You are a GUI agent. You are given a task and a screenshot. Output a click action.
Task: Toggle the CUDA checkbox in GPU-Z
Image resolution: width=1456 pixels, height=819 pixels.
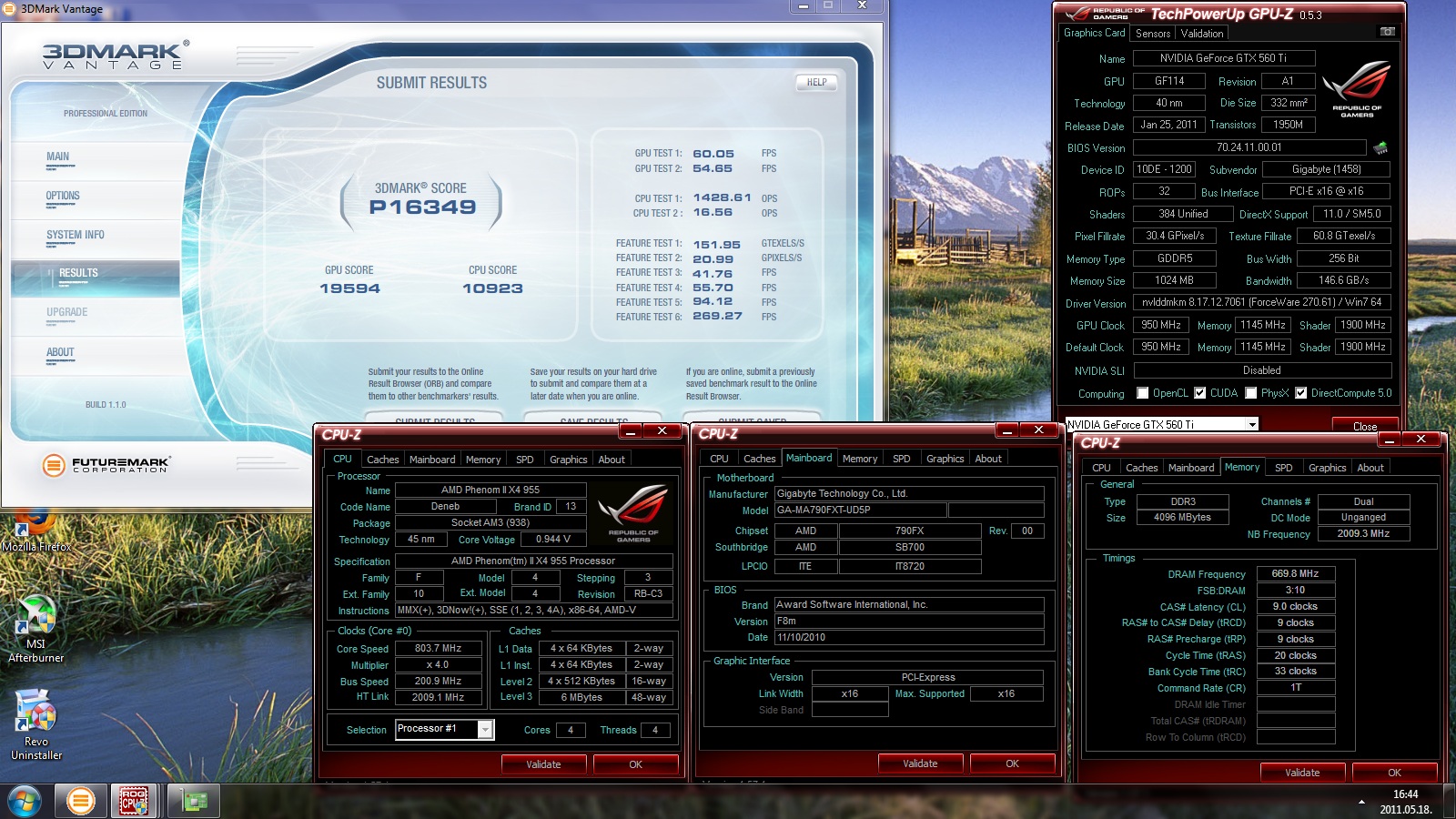click(x=1200, y=393)
